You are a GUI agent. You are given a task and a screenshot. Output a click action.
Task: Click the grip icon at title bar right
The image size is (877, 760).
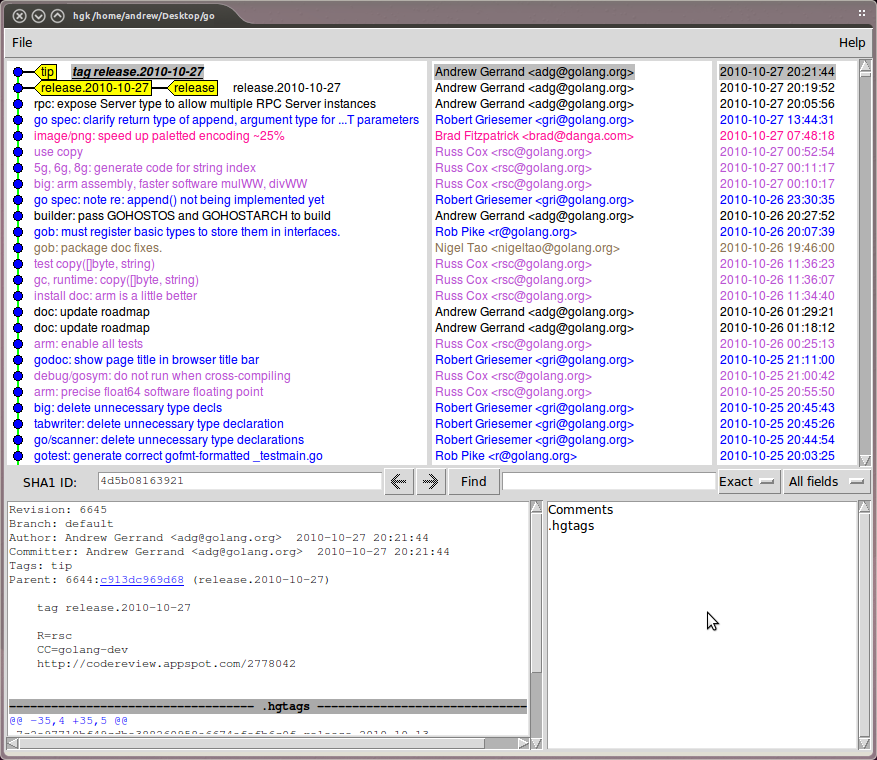[861, 14]
